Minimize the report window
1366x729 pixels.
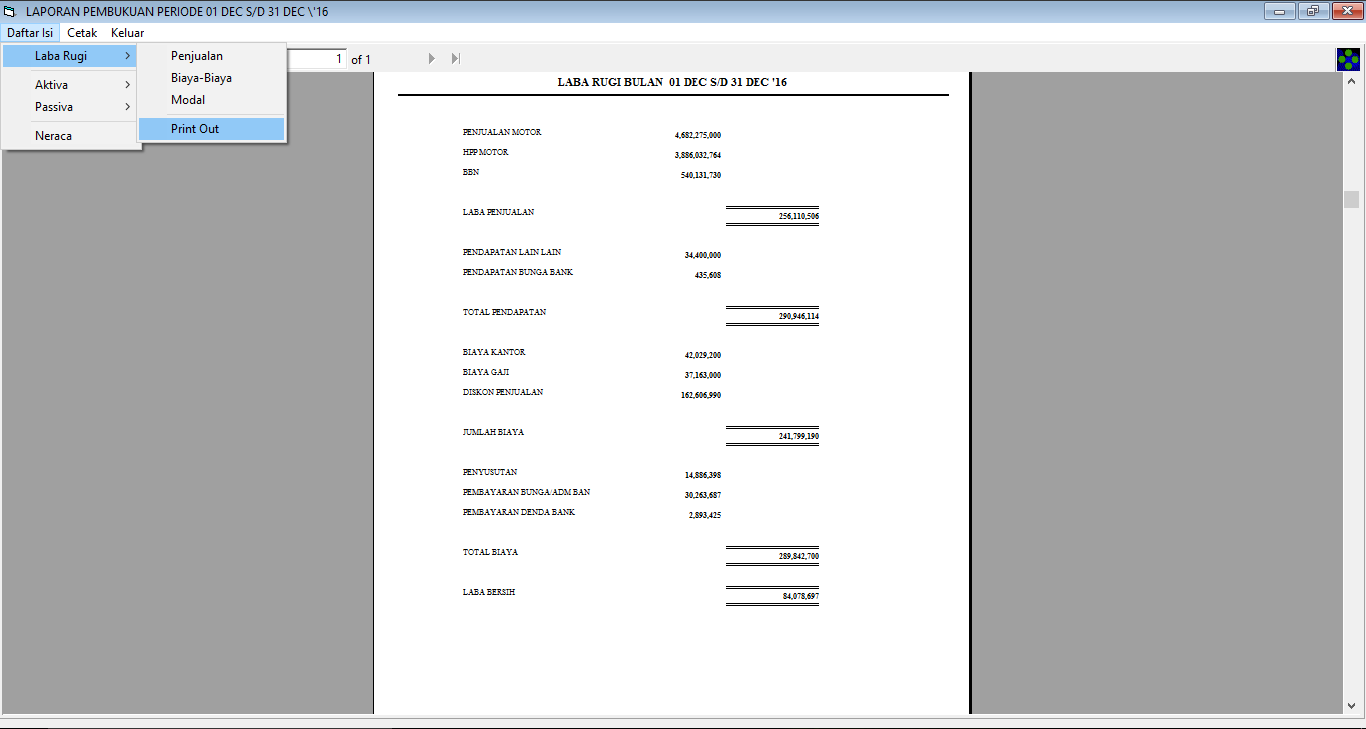pos(1280,12)
